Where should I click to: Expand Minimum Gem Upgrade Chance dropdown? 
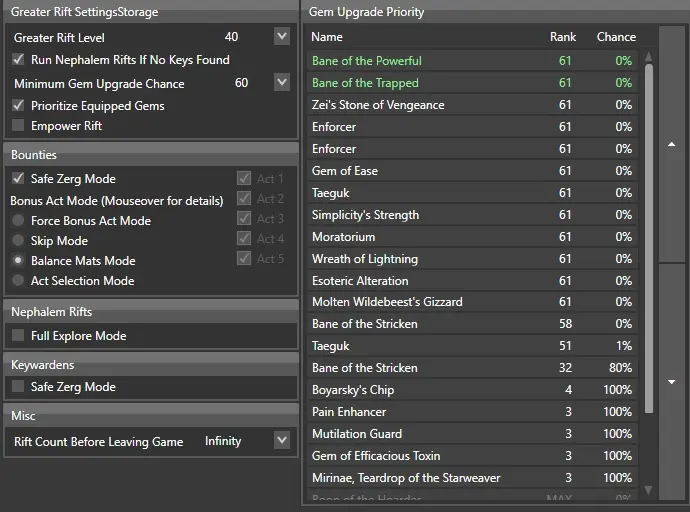pyautogui.click(x=281, y=82)
